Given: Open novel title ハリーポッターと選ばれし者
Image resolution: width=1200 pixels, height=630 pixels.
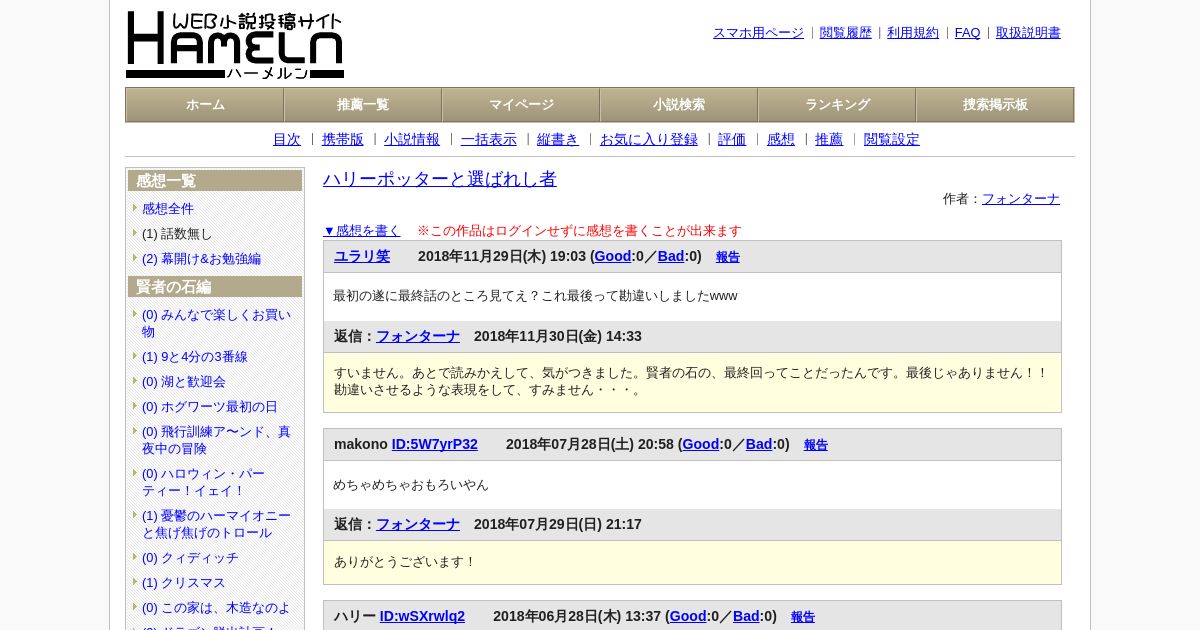Looking at the screenshot, I should [440, 179].
